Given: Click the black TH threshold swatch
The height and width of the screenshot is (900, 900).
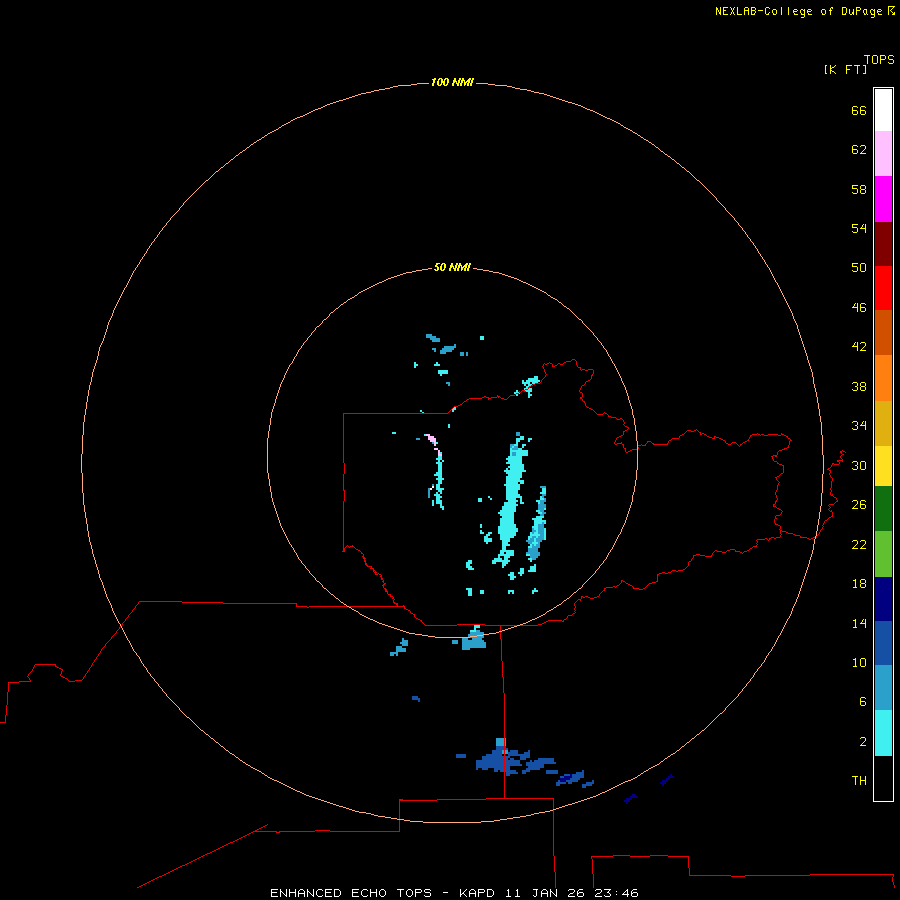Looking at the screenshot, I should [883, 778].
